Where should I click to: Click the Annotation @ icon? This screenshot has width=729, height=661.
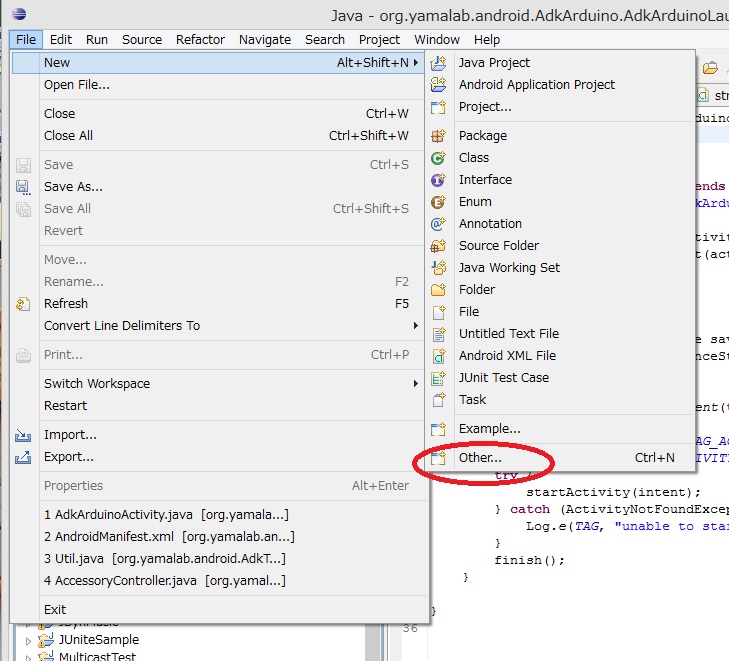[x=438, y=224]
